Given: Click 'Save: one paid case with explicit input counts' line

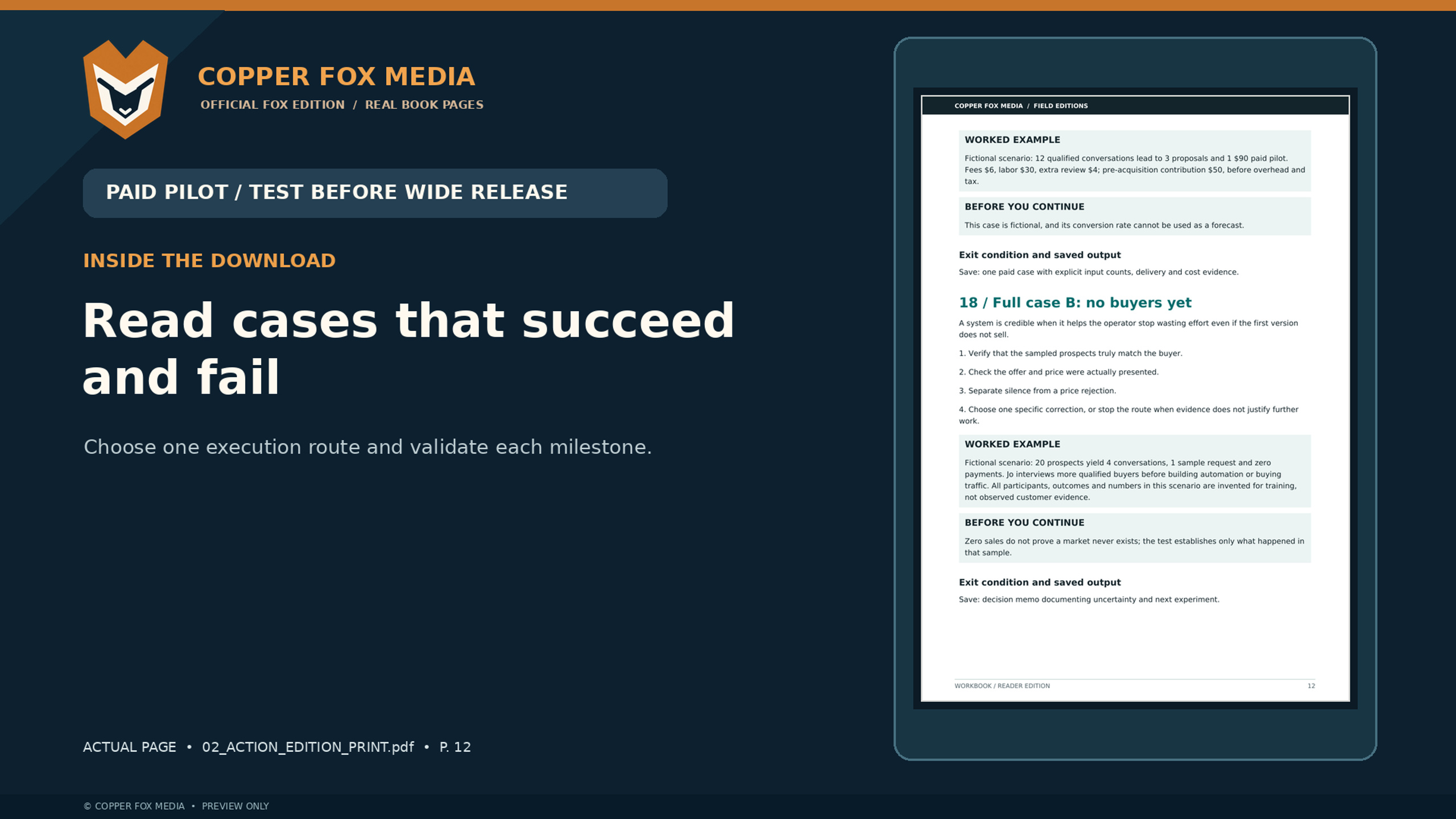Looking at the screenshot, I should pos(1098,272).
